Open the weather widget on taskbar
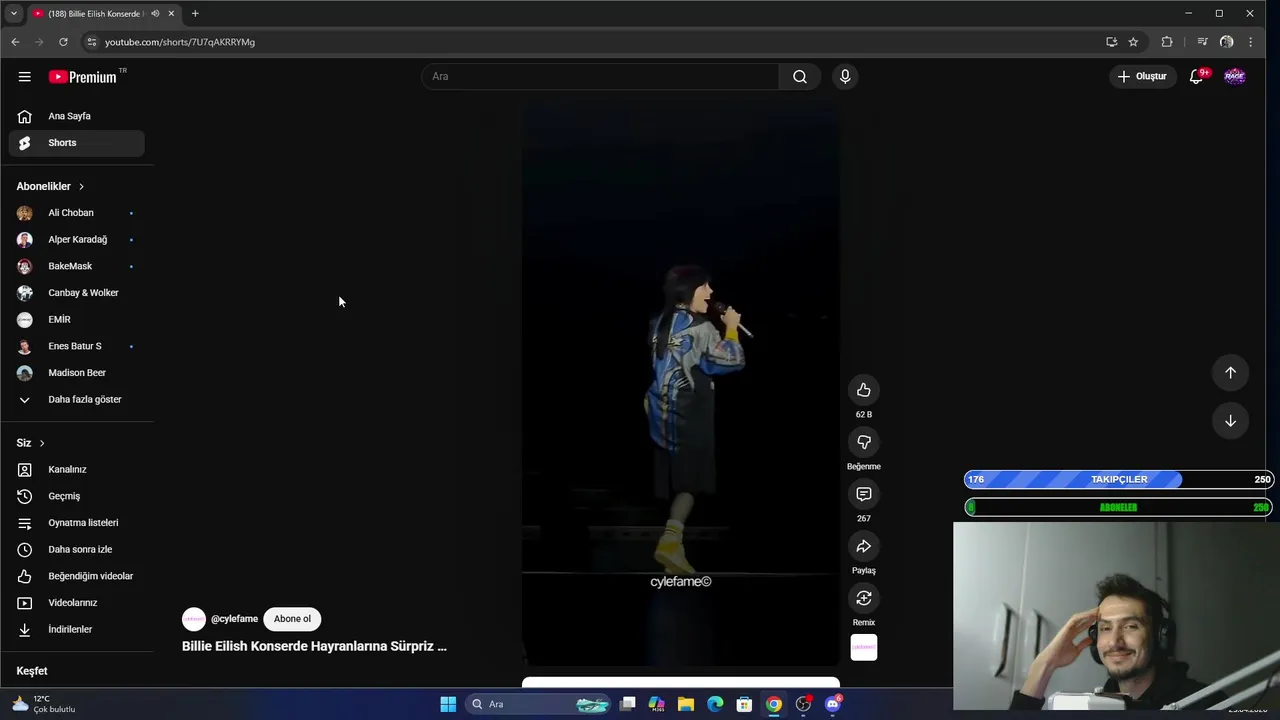The height and width of the screenshot is (720, 1280). point(42,704)
